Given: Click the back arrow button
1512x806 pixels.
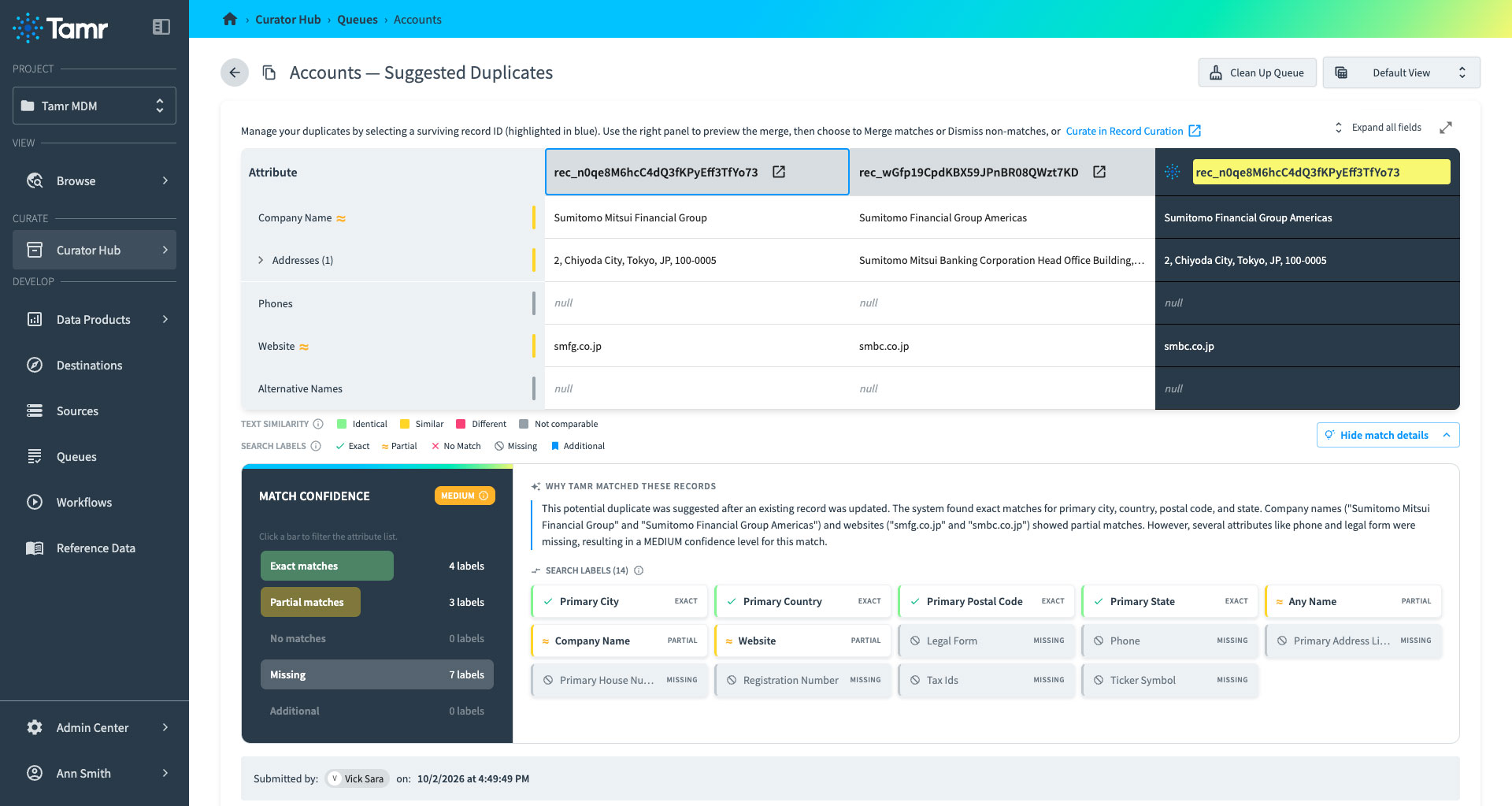Looking at the screenshot, I should point(234,72).
